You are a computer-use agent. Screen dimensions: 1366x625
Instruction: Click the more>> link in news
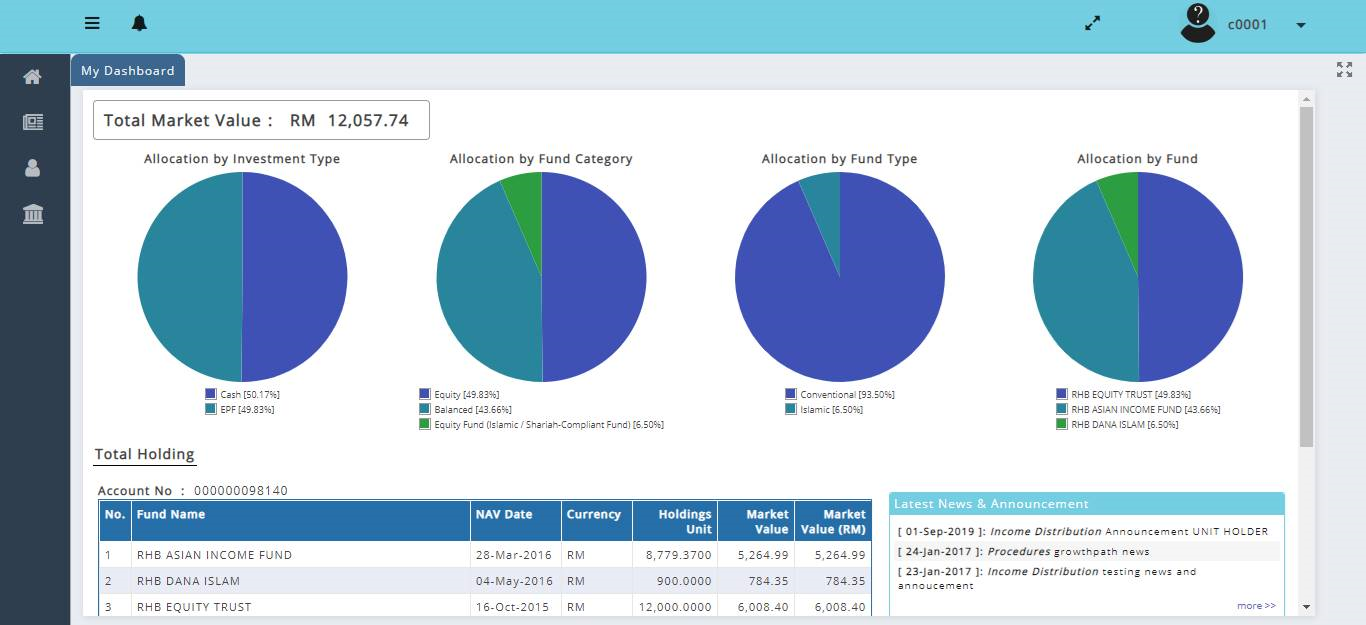[1256, 605]
